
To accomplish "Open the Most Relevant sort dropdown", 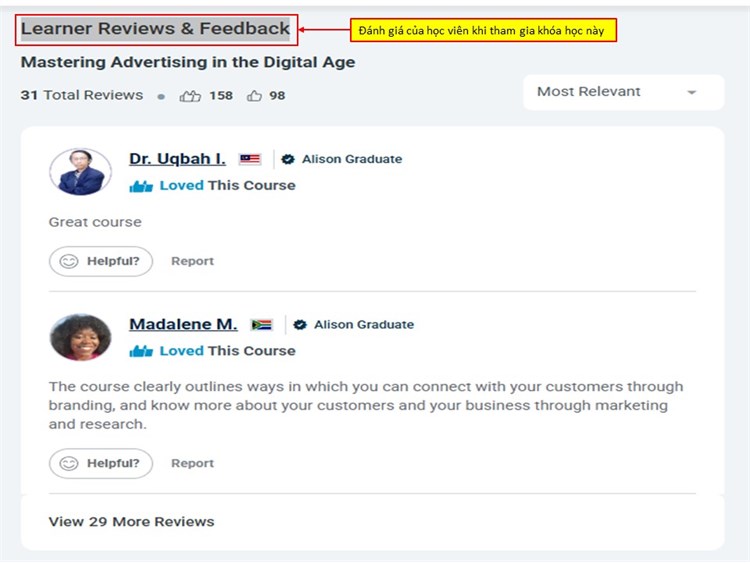I will (x=624, y=92).
